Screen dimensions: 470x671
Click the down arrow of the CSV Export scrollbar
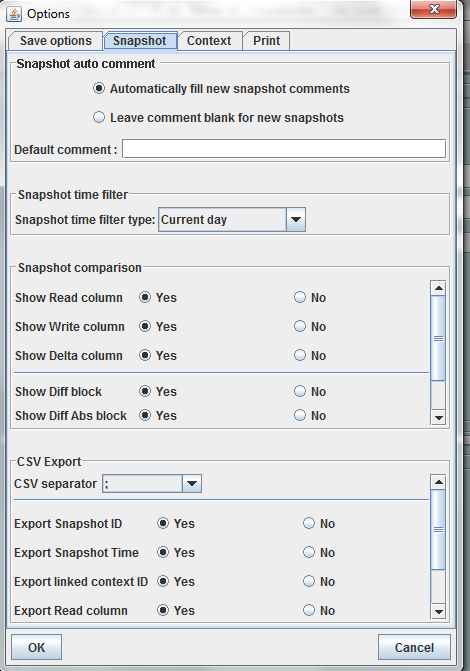coord(438,612)
